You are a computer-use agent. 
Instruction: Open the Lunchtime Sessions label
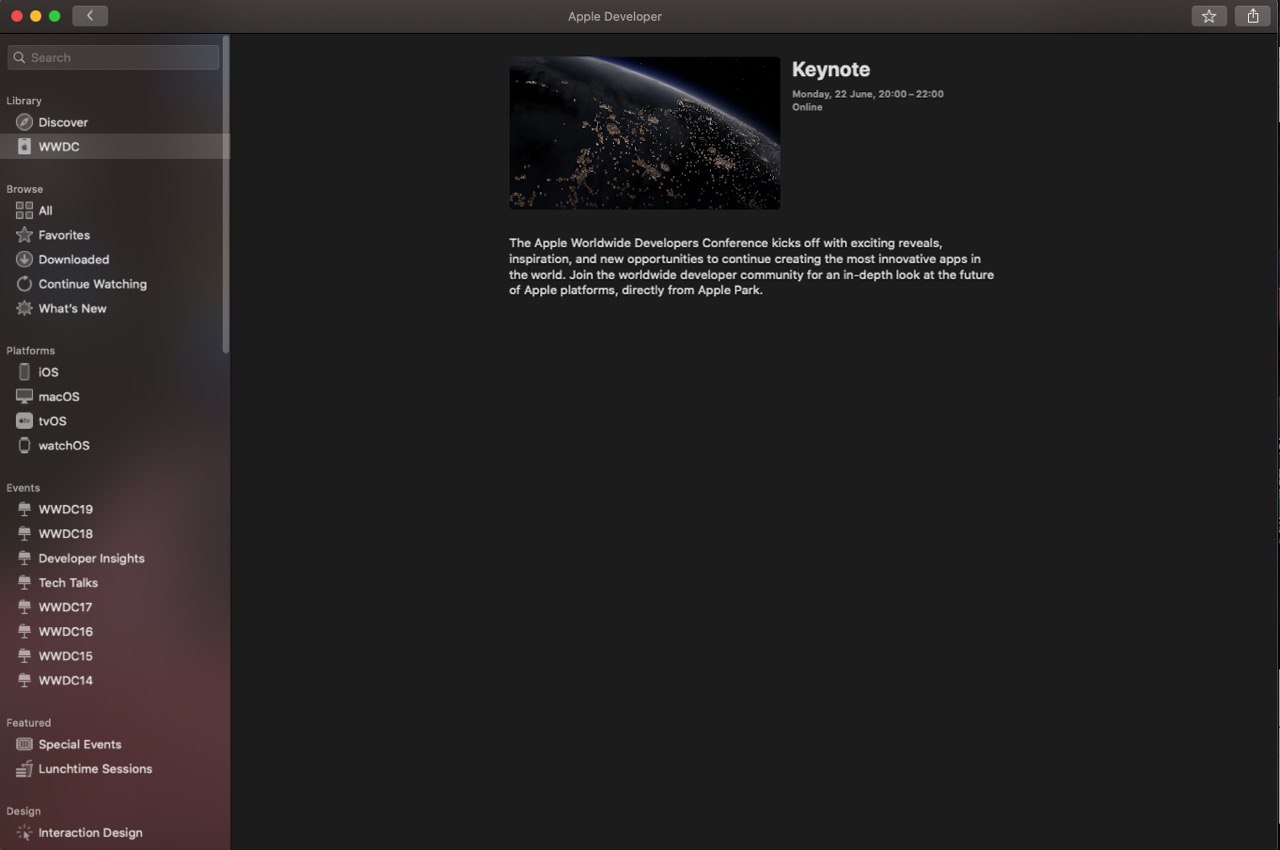(x=95, y=769)
